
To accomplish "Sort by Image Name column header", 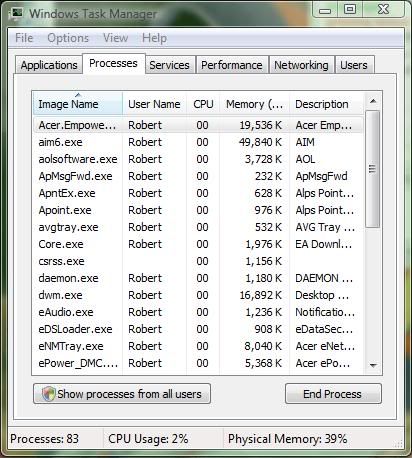I will pos(78,104).
